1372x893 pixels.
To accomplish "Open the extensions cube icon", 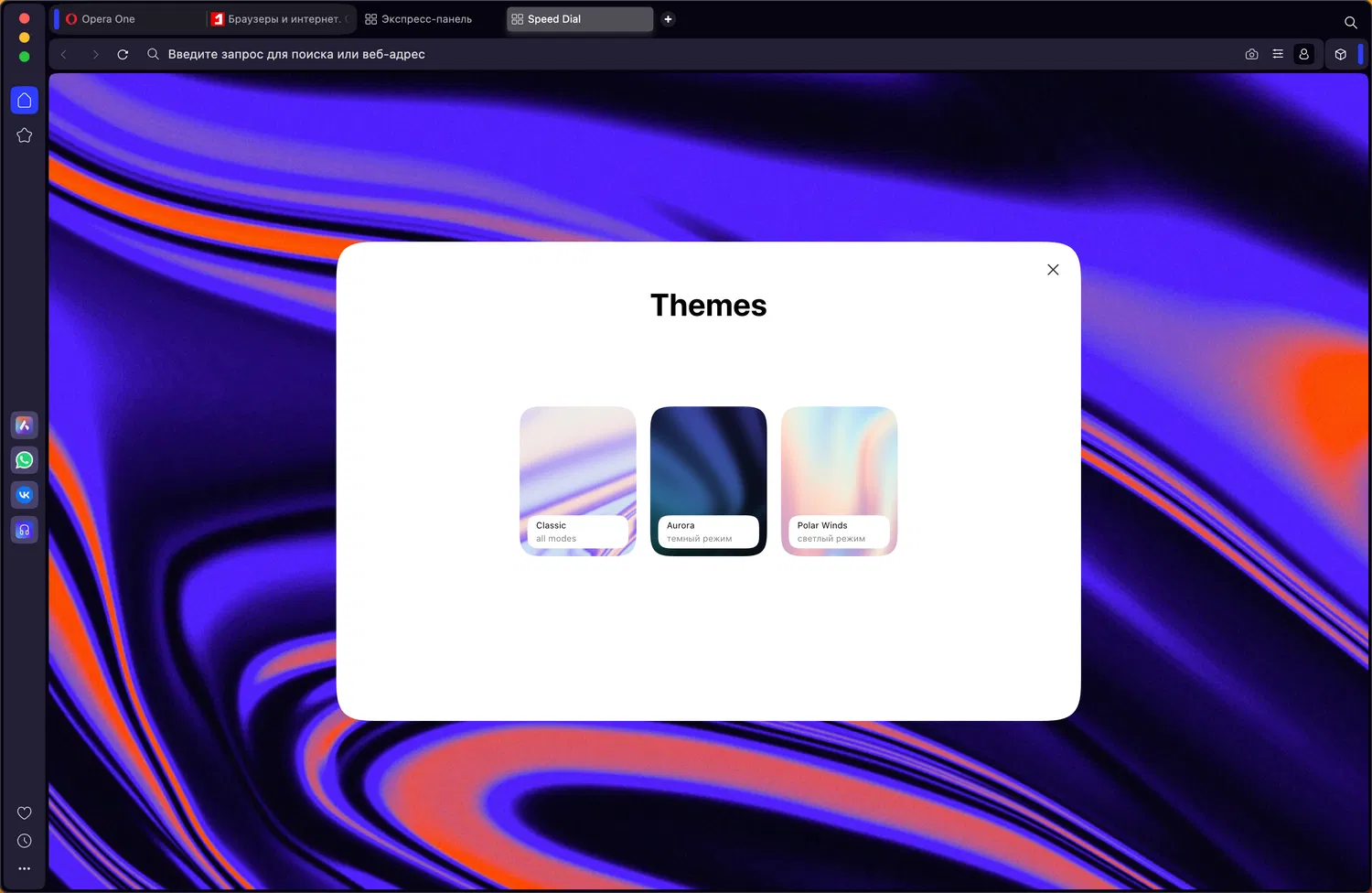I will (x=1341, y=55).
